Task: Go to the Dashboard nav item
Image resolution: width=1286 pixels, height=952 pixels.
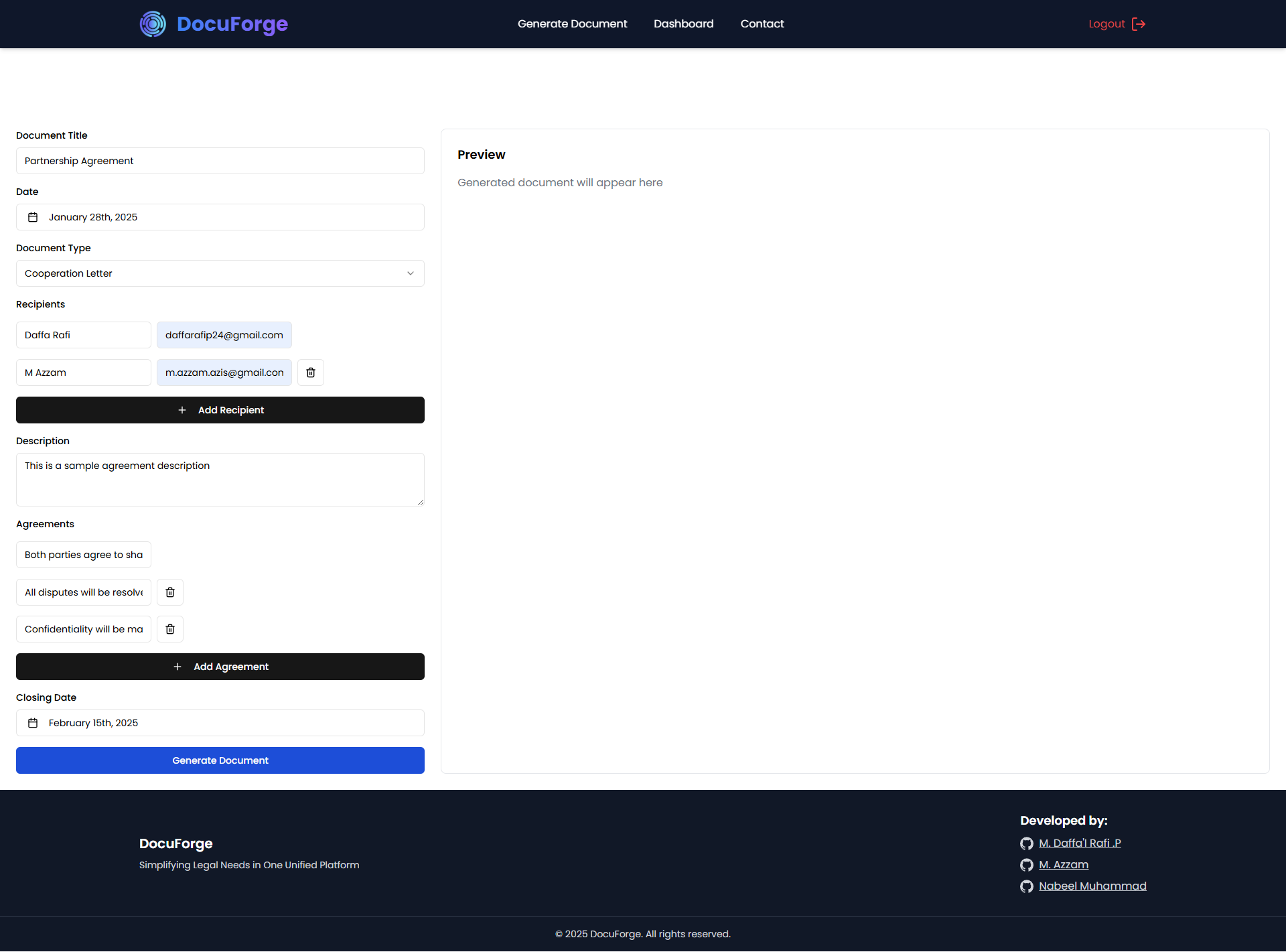Action: click(x=683, y=24)
